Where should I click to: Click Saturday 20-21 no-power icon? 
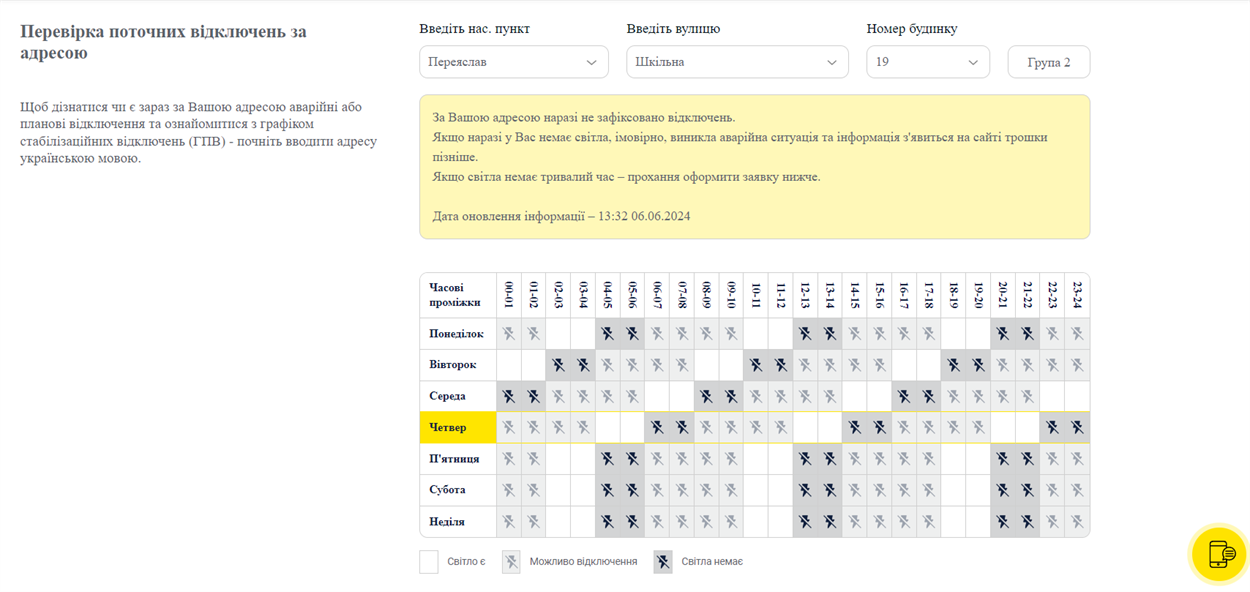(1003, 490)
